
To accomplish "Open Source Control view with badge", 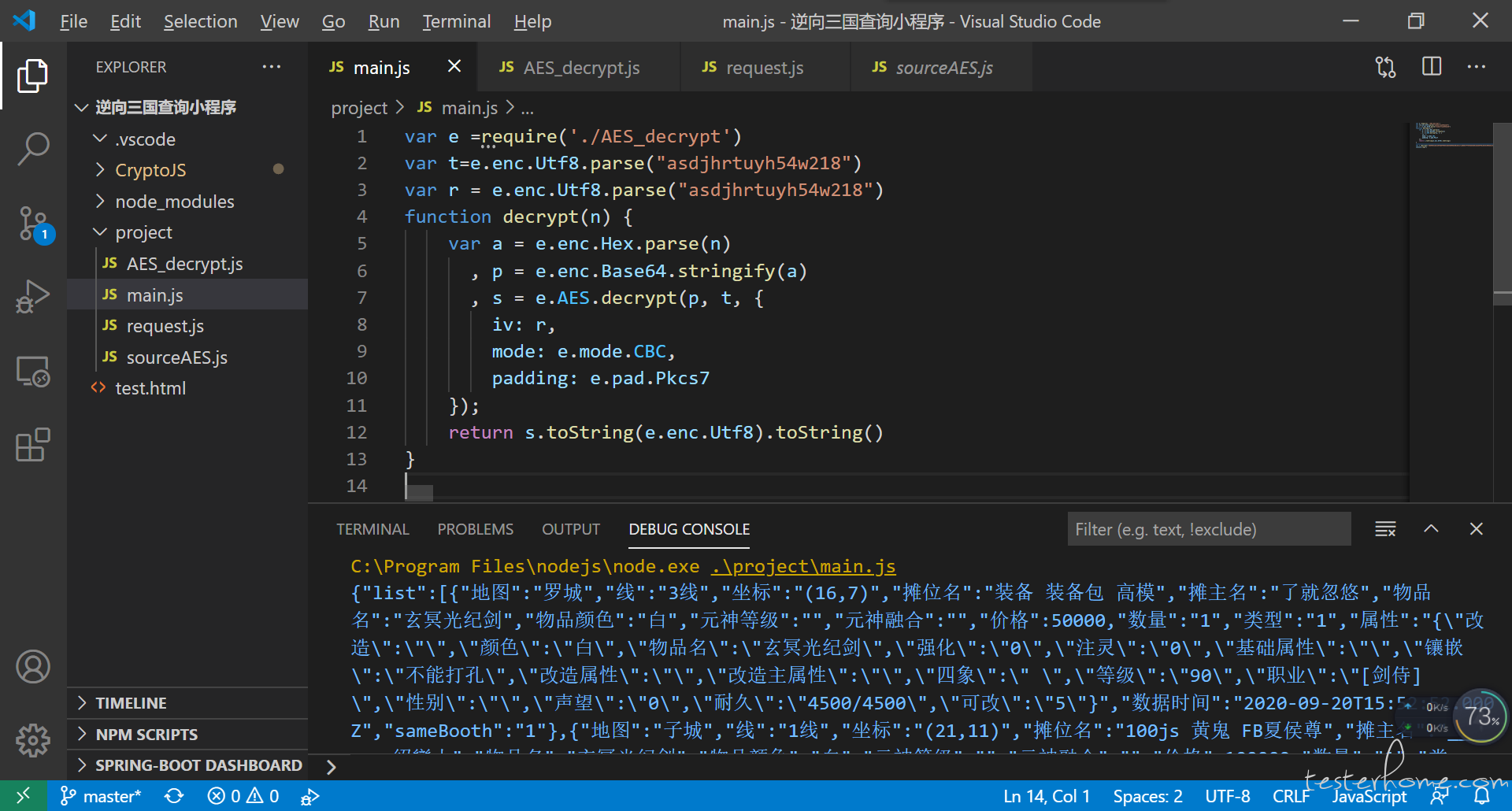I will 34,224.
